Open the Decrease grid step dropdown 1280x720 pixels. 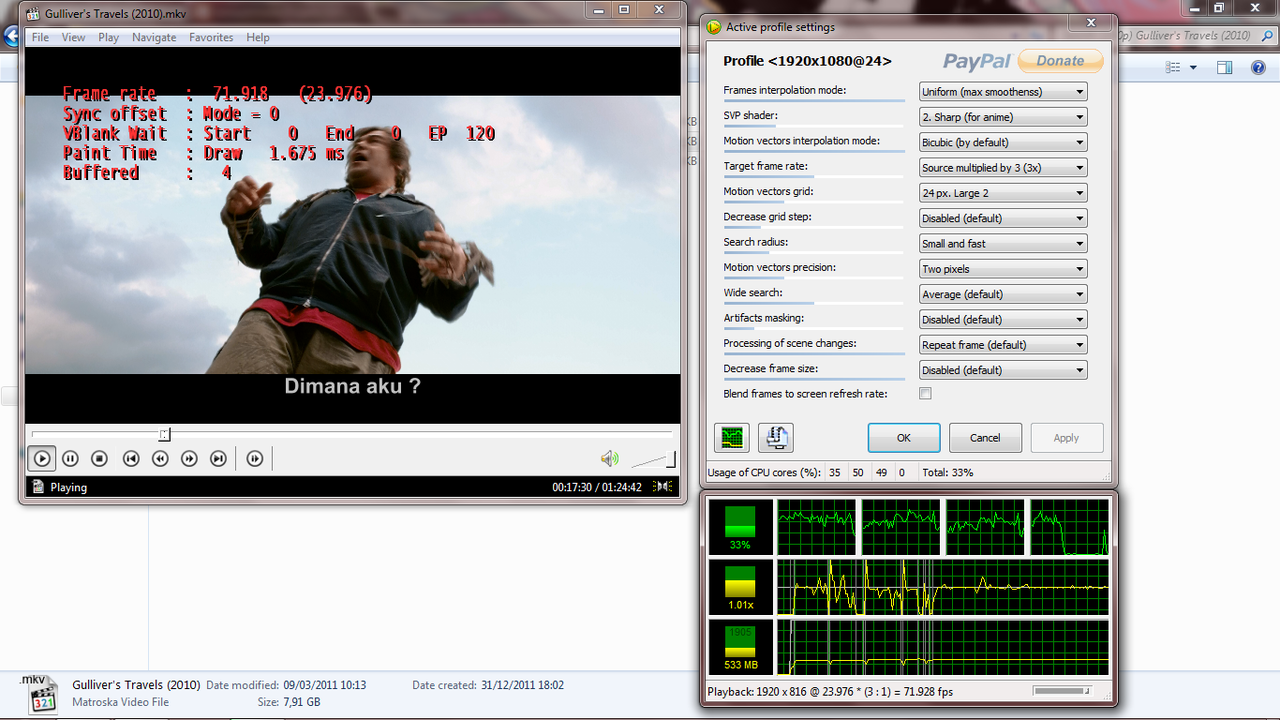pos(1003,218)
